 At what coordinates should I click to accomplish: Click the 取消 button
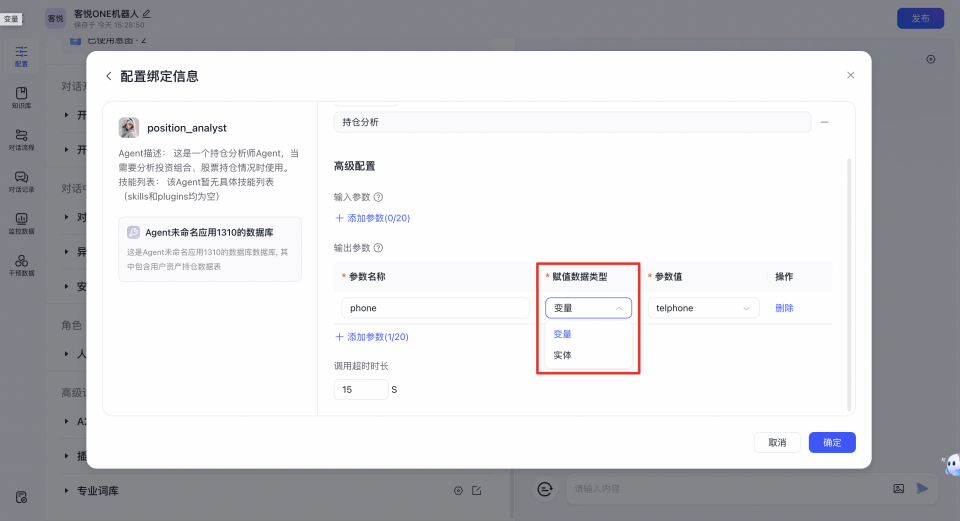(777, 443)
